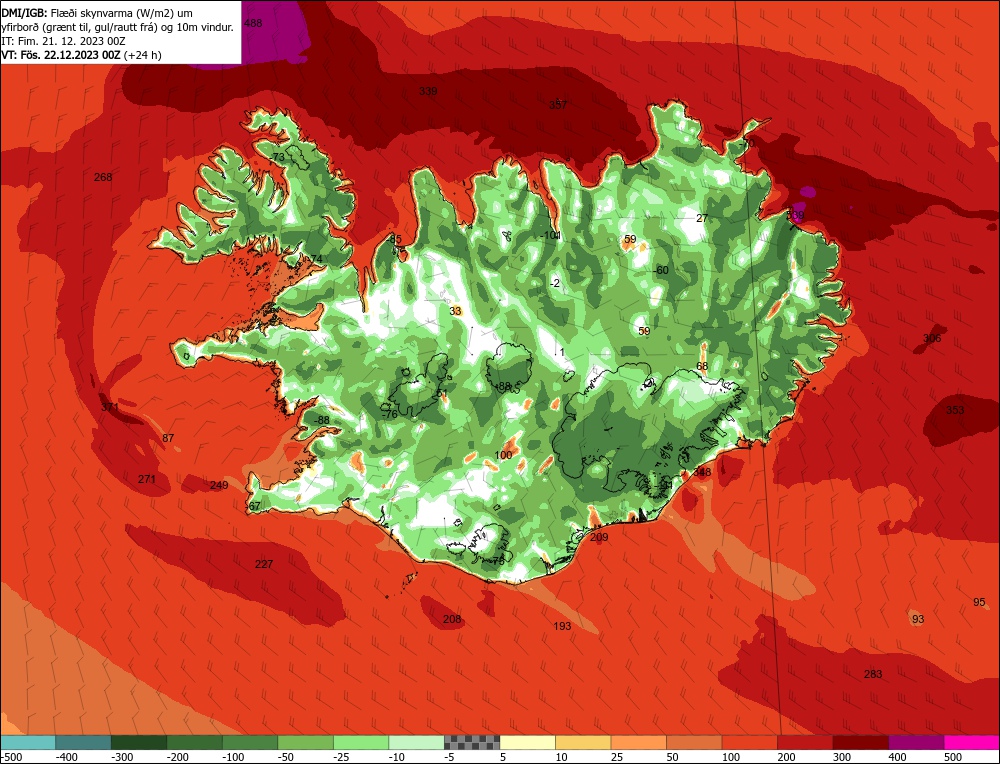Click red-orange legend swatch between 100 and 200
This screenshot has width=1000, height=764.
click(749, 742)
